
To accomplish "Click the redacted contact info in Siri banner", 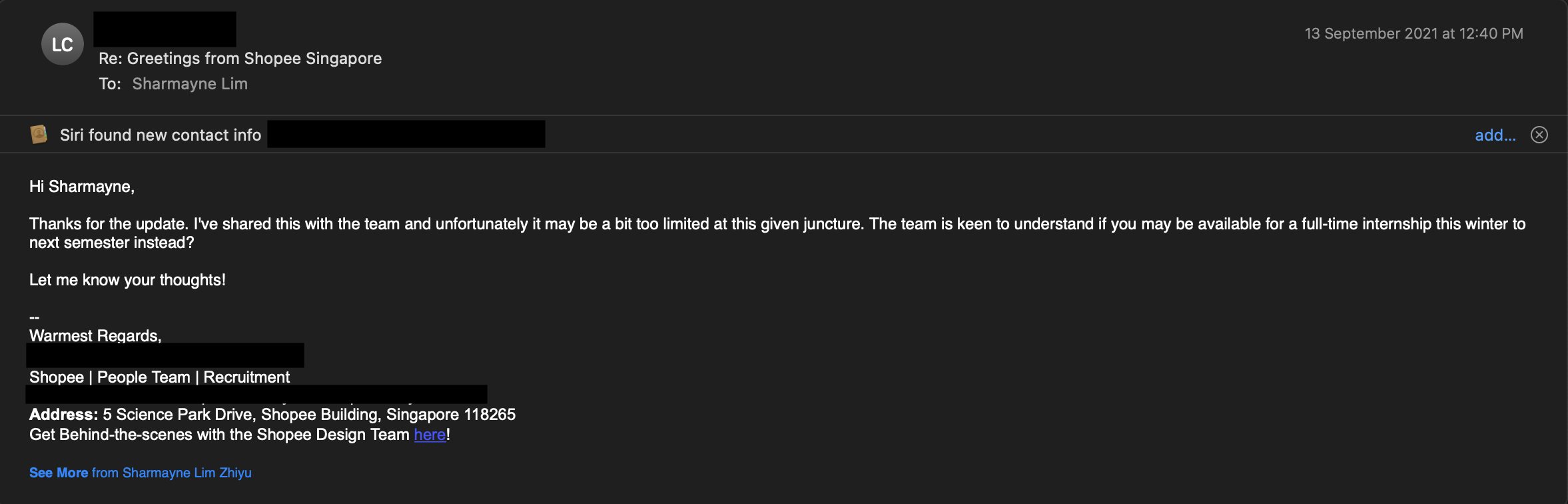I will (x=406, y=134).
